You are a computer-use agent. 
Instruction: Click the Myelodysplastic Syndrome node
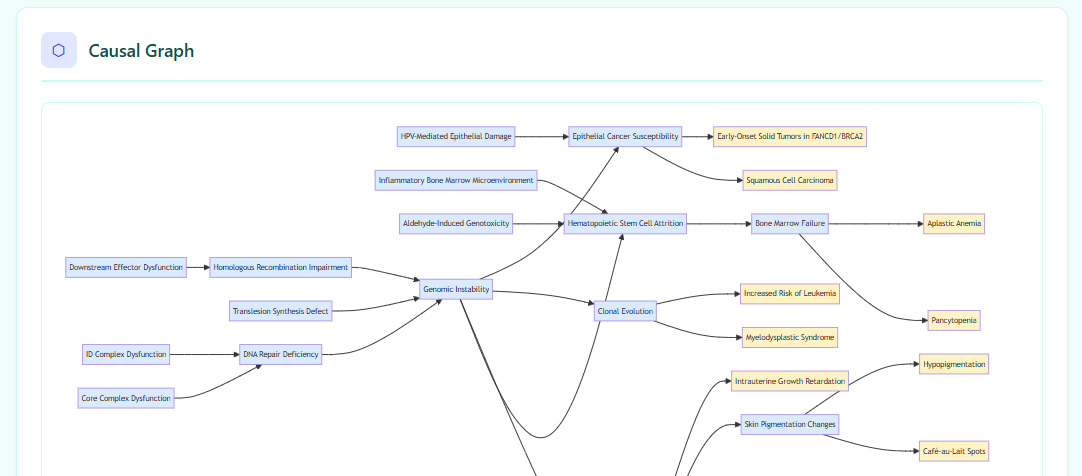point(790,337)
